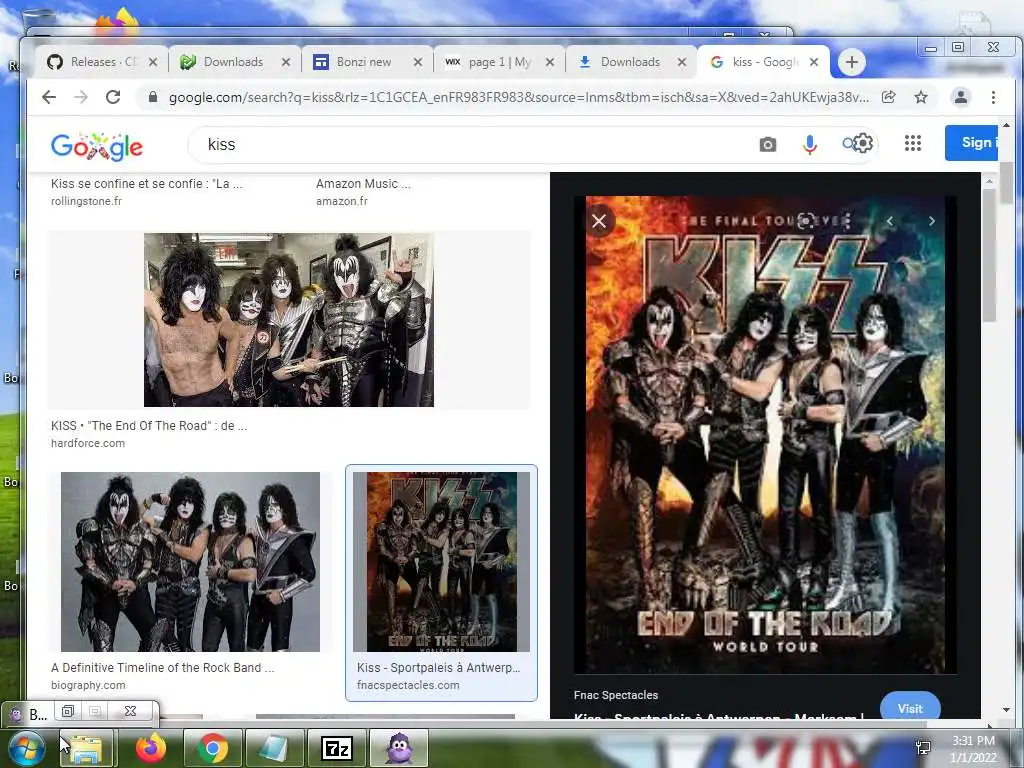This screenshot has height=768, width=1024.
Task: Click the network tray icon
Action: 923,748
